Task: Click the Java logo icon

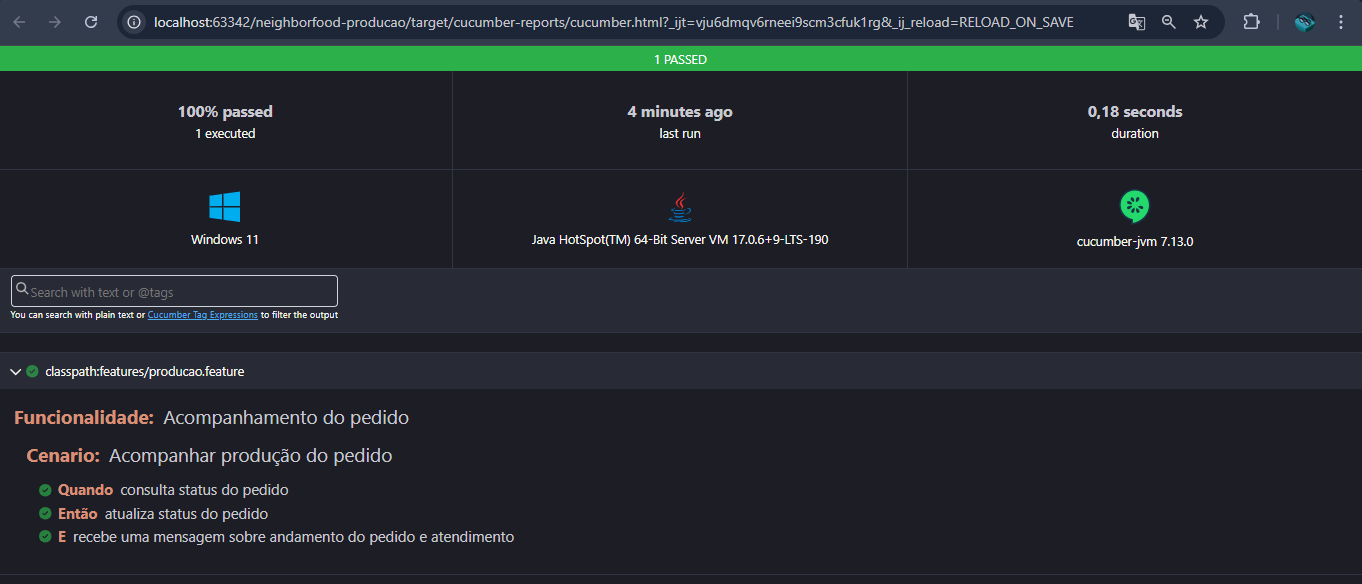Action: tap(680, 207)
